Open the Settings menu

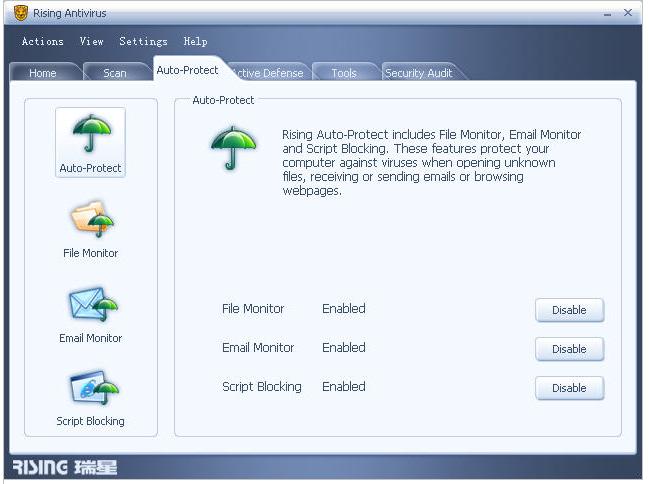click(x=143, y=41)
